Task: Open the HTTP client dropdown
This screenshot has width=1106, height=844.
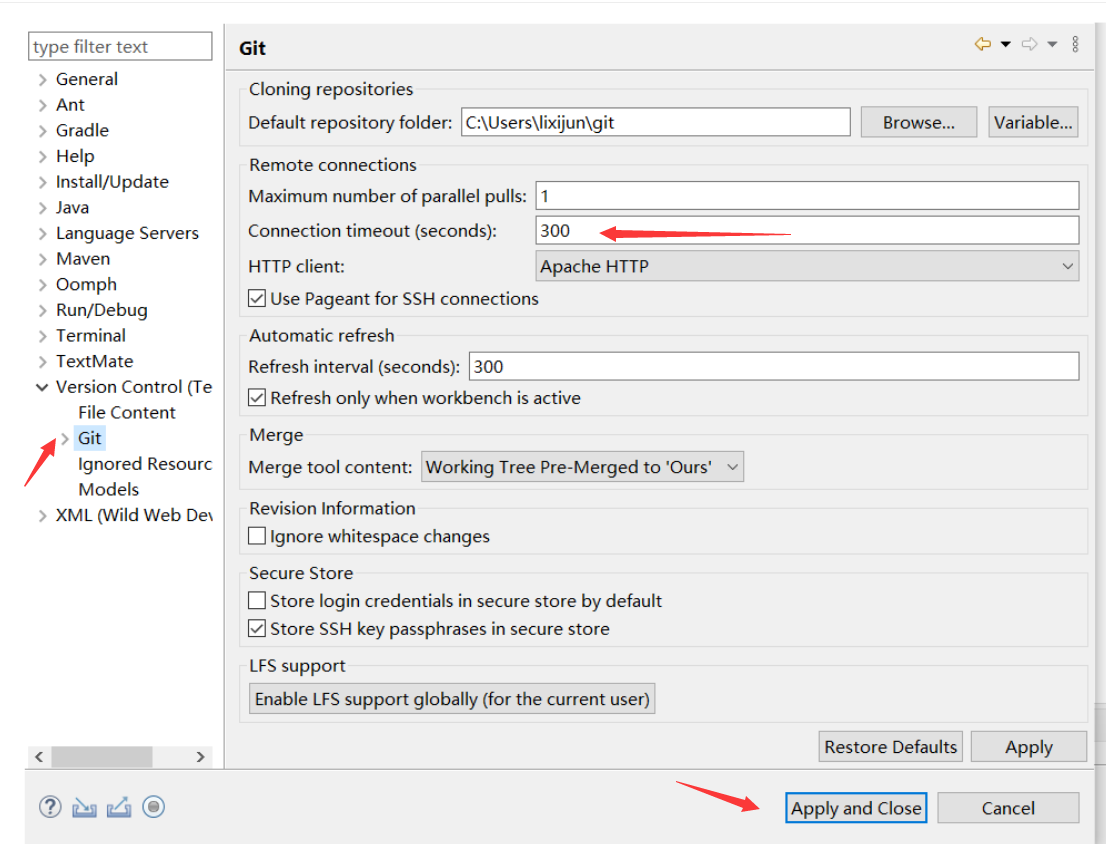Action: pos(807,266)
